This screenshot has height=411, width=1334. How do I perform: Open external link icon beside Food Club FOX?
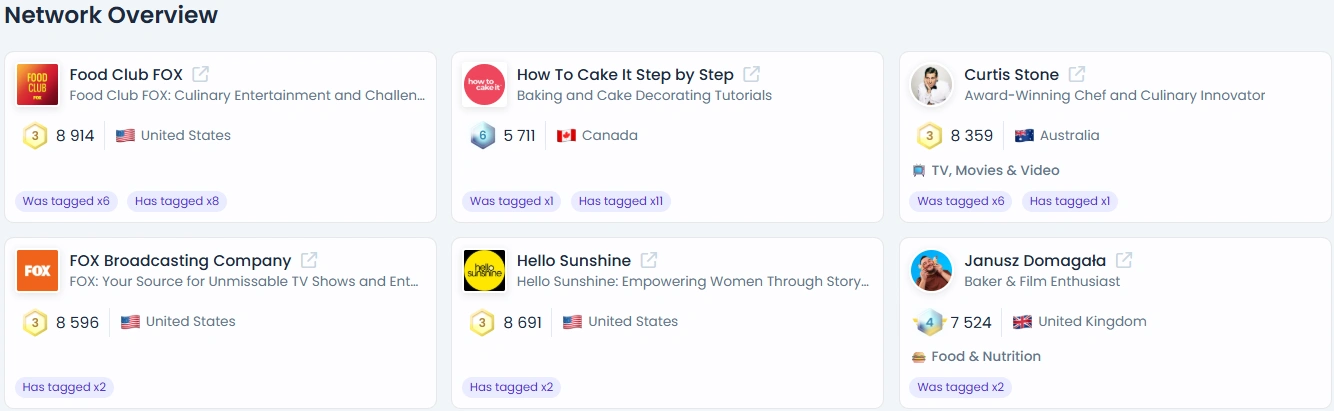coord(201,74)
